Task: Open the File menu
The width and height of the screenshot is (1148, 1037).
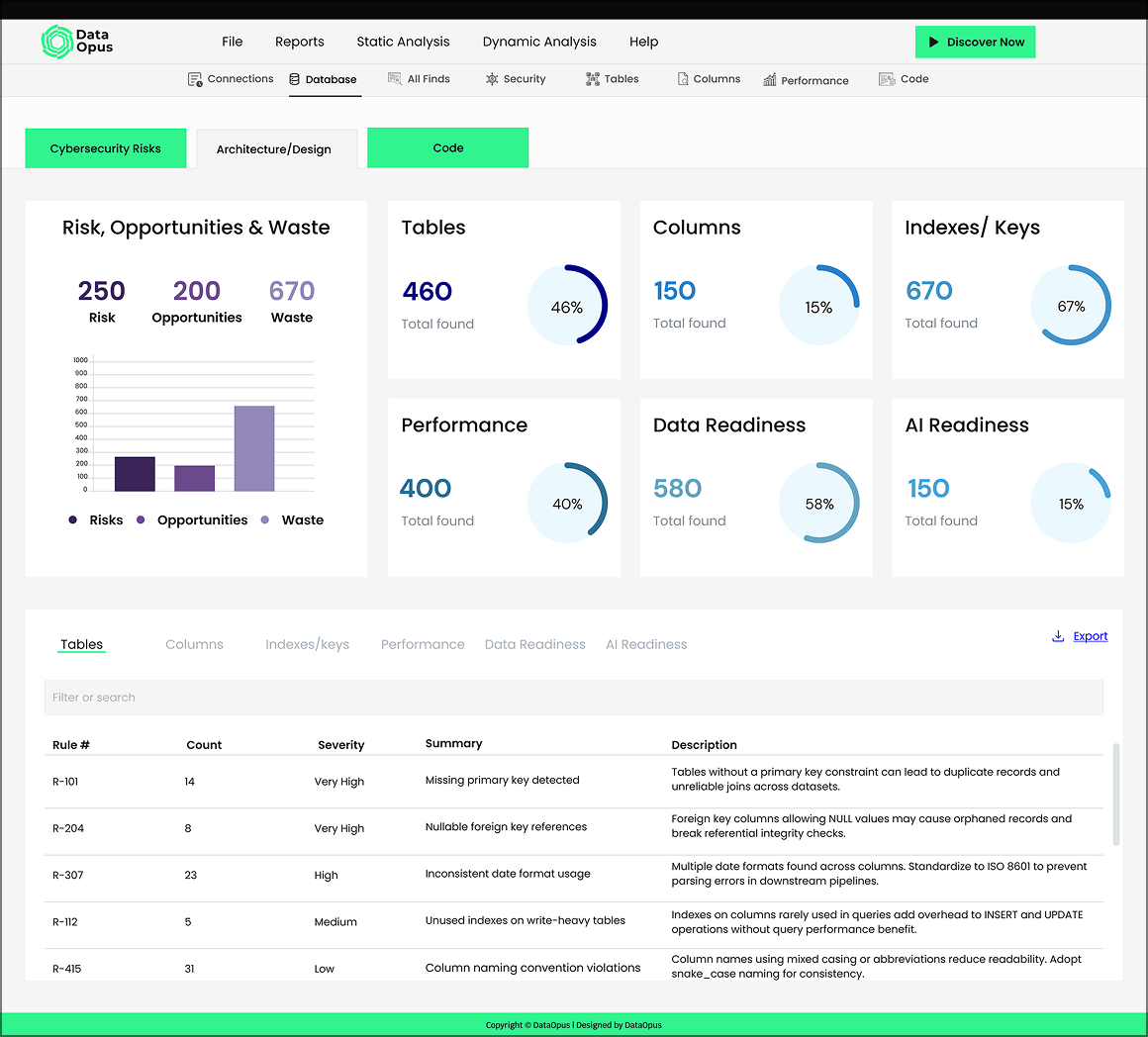Action: pyautogui.click(x=233, y=42)
